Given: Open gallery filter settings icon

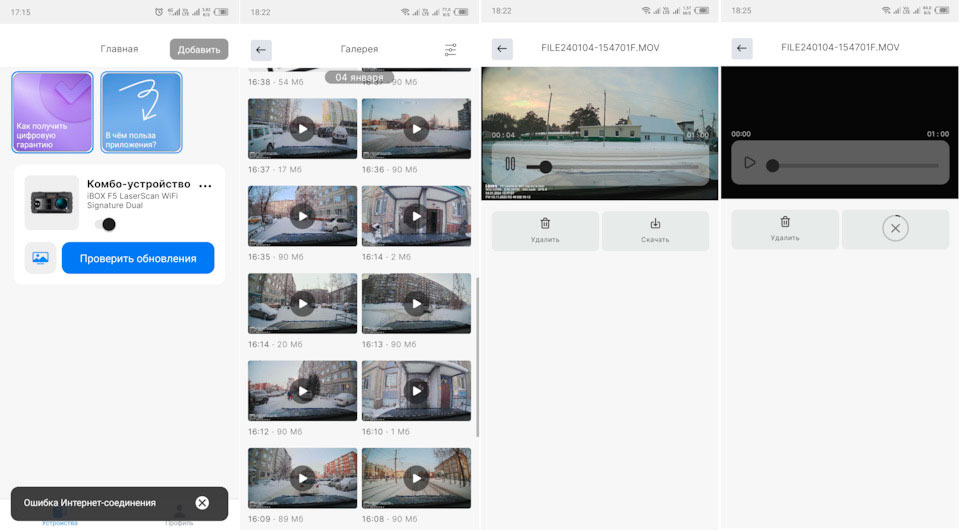Looking at the screenshot, I should point(450,49).
